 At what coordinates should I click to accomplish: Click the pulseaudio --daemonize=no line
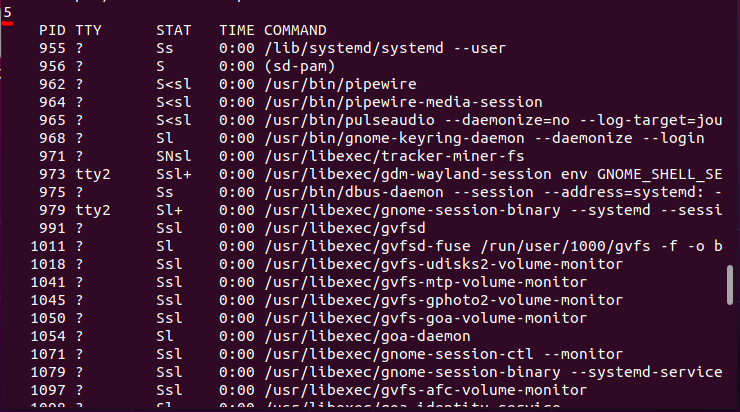tap(493, 120)
